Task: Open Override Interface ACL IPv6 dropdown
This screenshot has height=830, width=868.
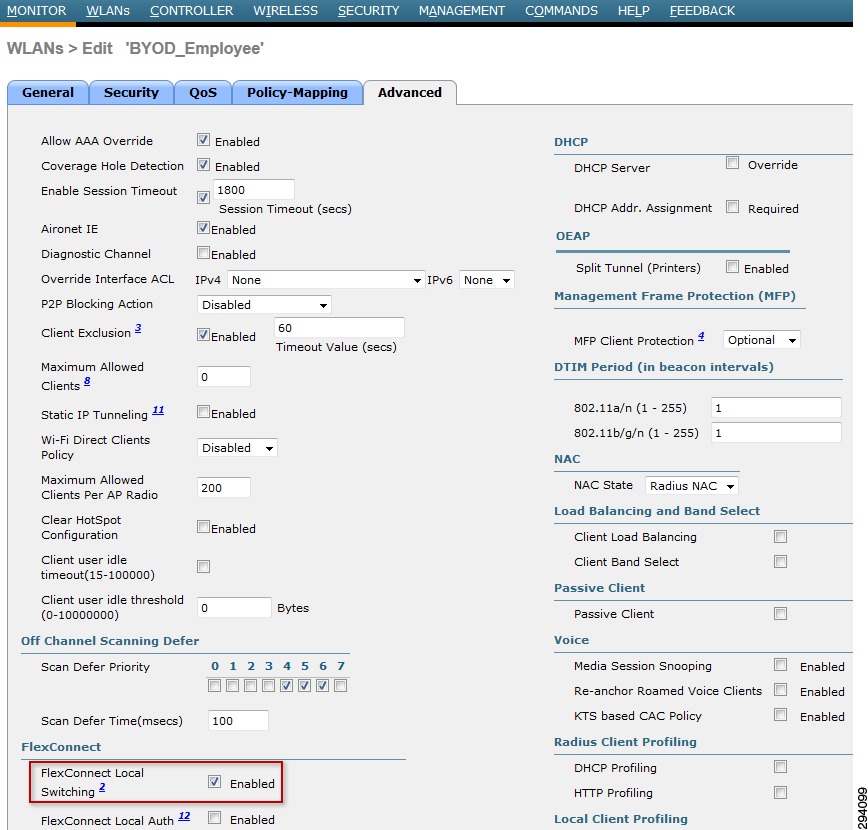Action: tap(487, 280)
